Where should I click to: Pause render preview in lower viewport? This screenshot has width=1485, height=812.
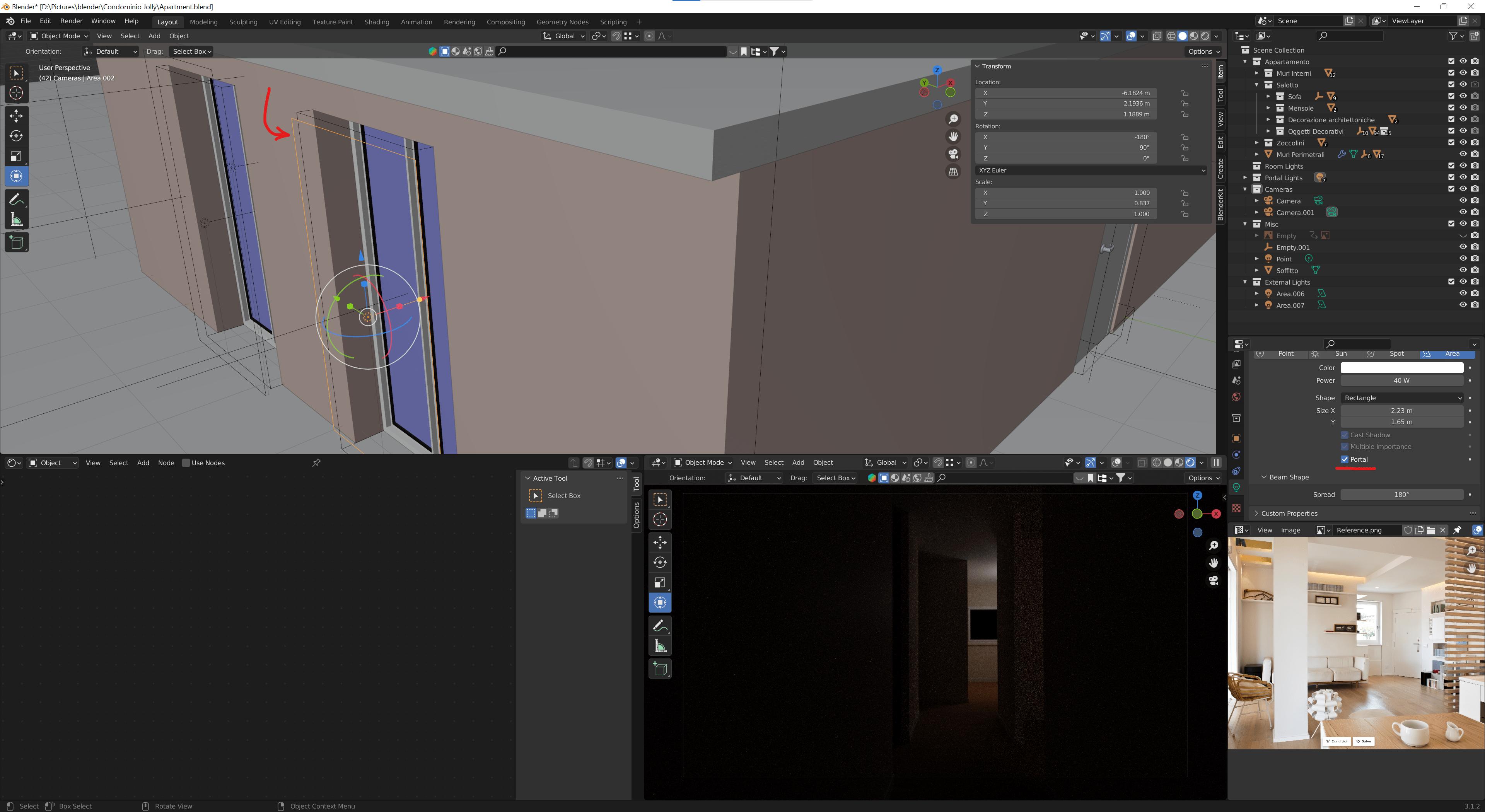pos(1216,463)
